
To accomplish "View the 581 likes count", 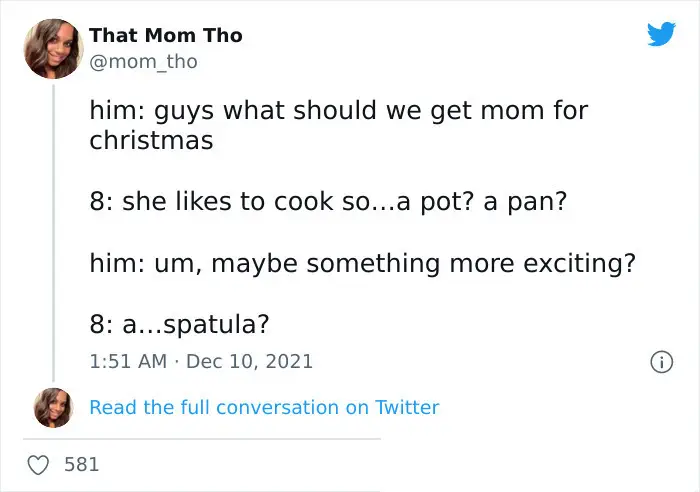I will point(82,464).
